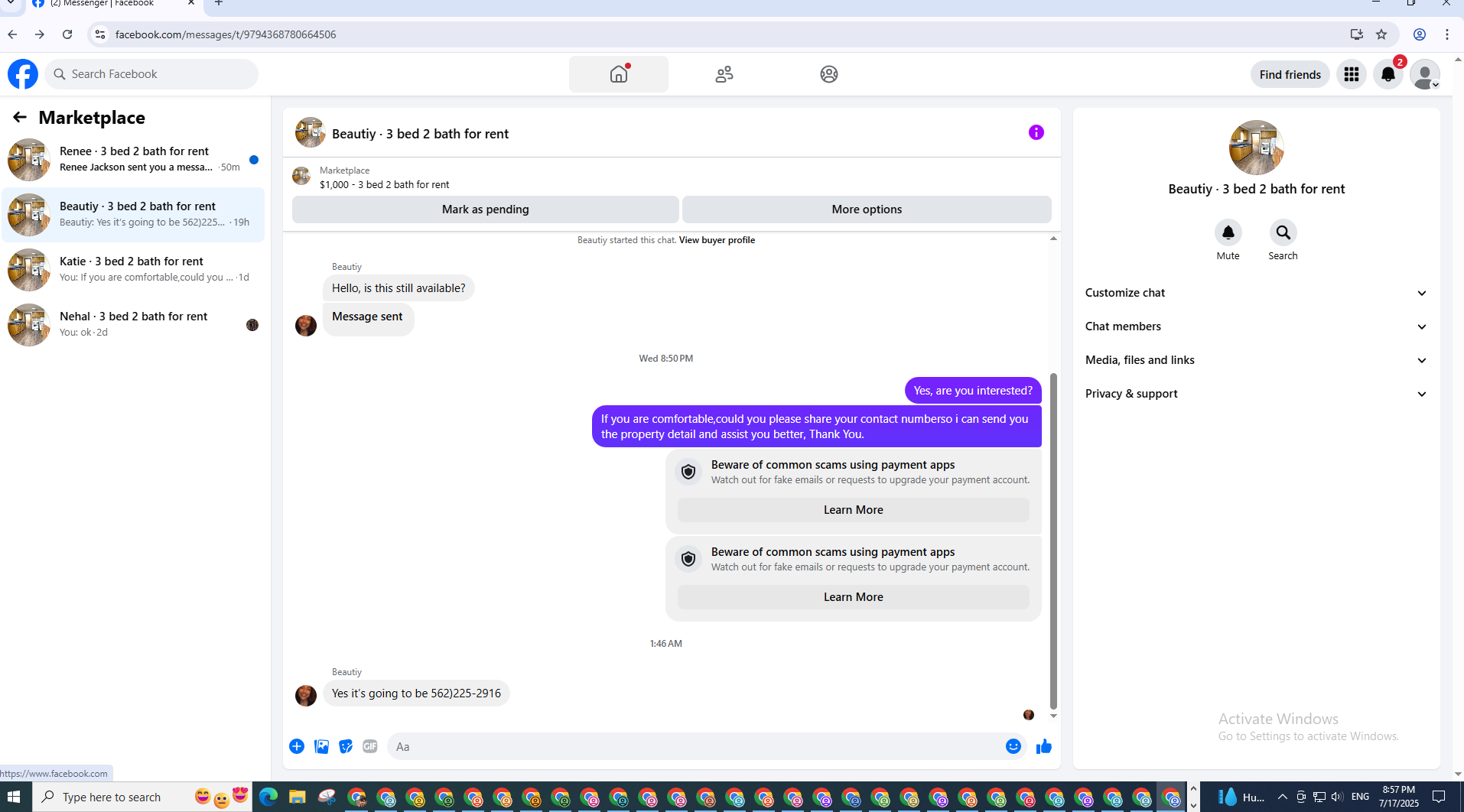Open Nehal 3 bed 2 bath conversation
Viewport: 1464px width, 812px height.
[133, 325]
